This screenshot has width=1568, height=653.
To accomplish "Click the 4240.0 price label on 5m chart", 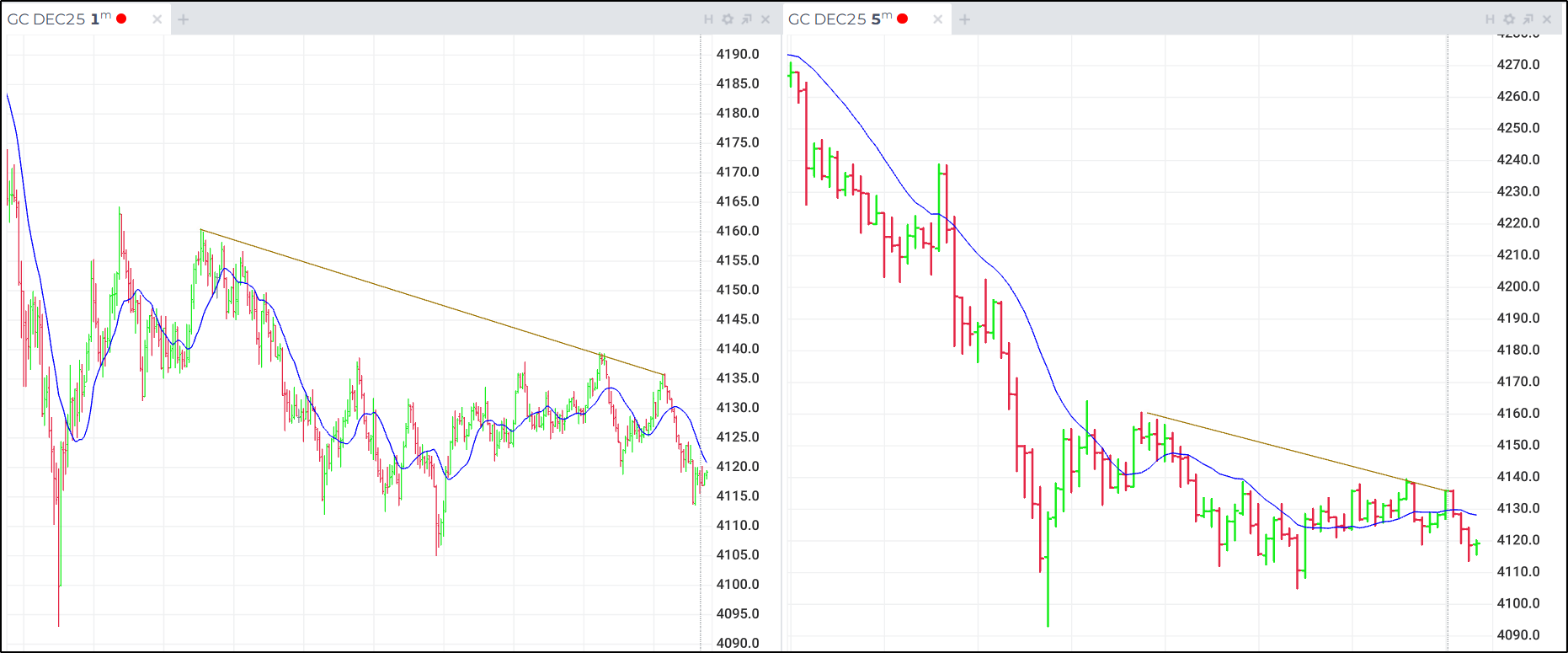I will (1518, 160).
